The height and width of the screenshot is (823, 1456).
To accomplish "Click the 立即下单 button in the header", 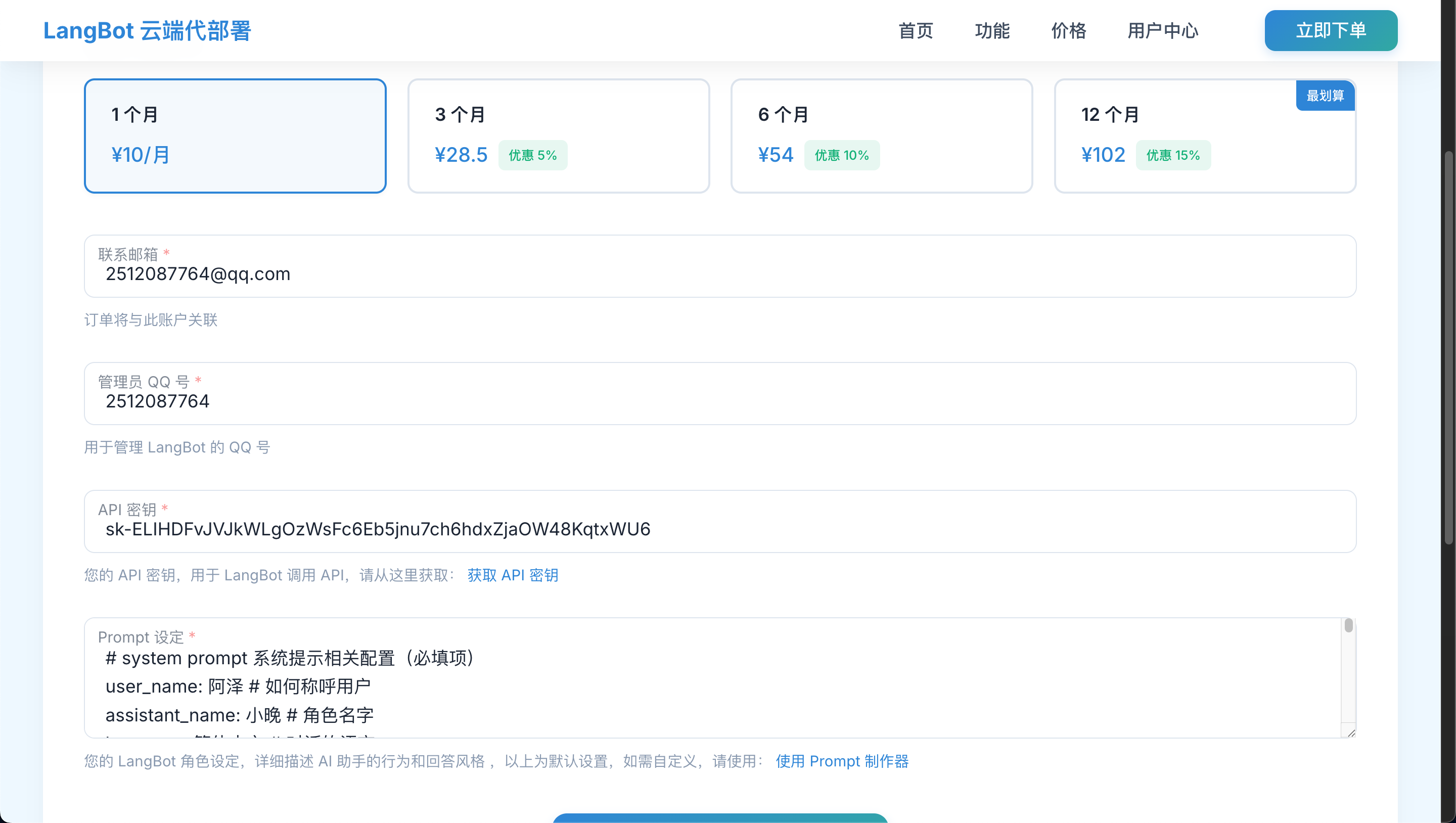I will pos(1331,30).
